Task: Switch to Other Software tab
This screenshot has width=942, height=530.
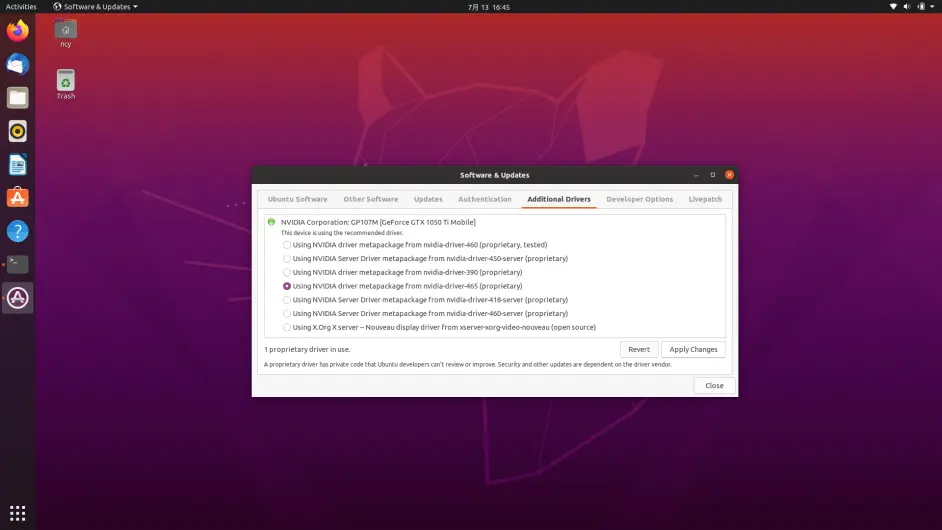Action: (371, 200)
